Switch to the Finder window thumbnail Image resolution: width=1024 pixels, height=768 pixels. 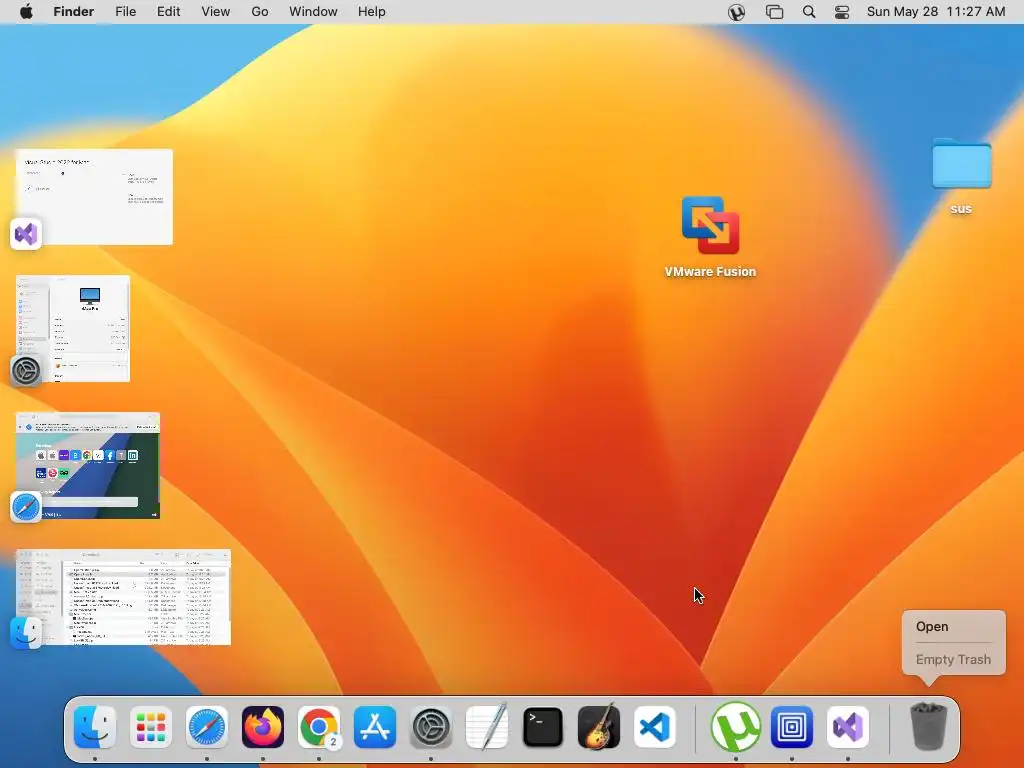[x=123, y=597]
